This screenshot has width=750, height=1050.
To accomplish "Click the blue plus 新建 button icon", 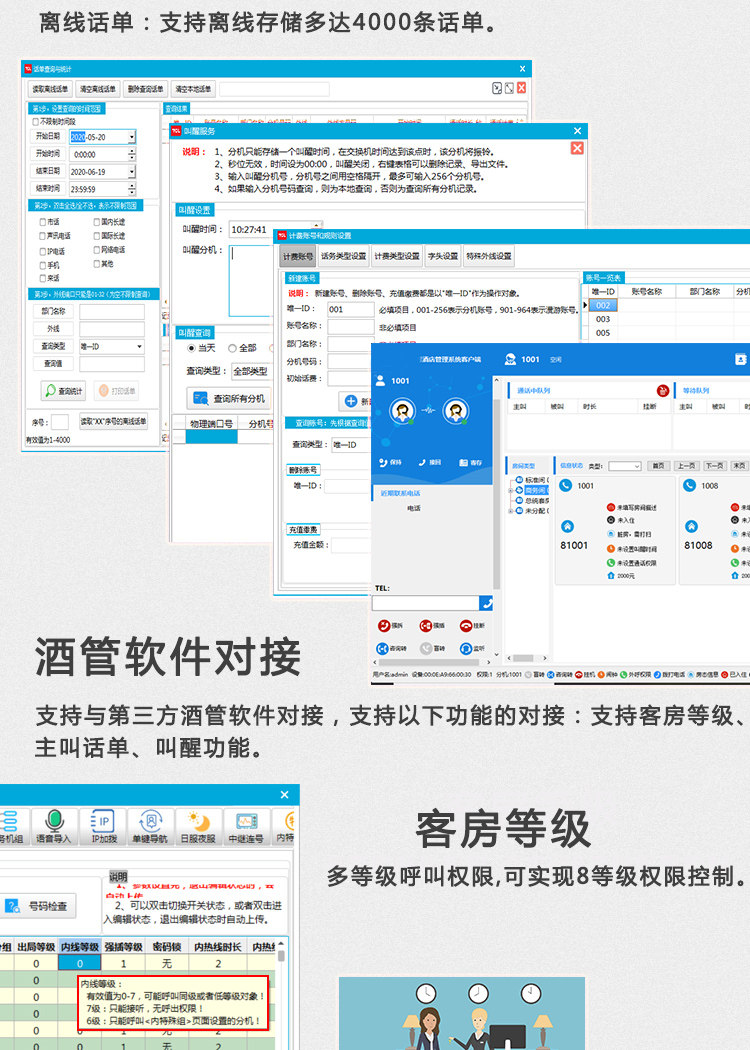I will (350, 401).
